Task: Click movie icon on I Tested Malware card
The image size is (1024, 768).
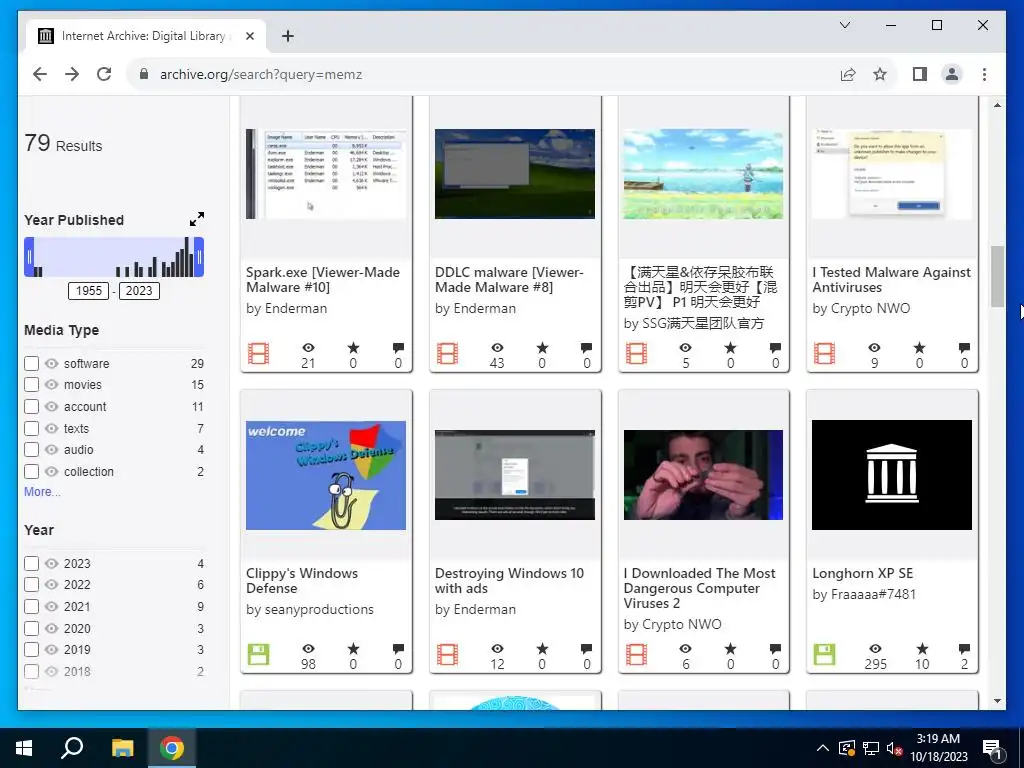Action: 824,354
